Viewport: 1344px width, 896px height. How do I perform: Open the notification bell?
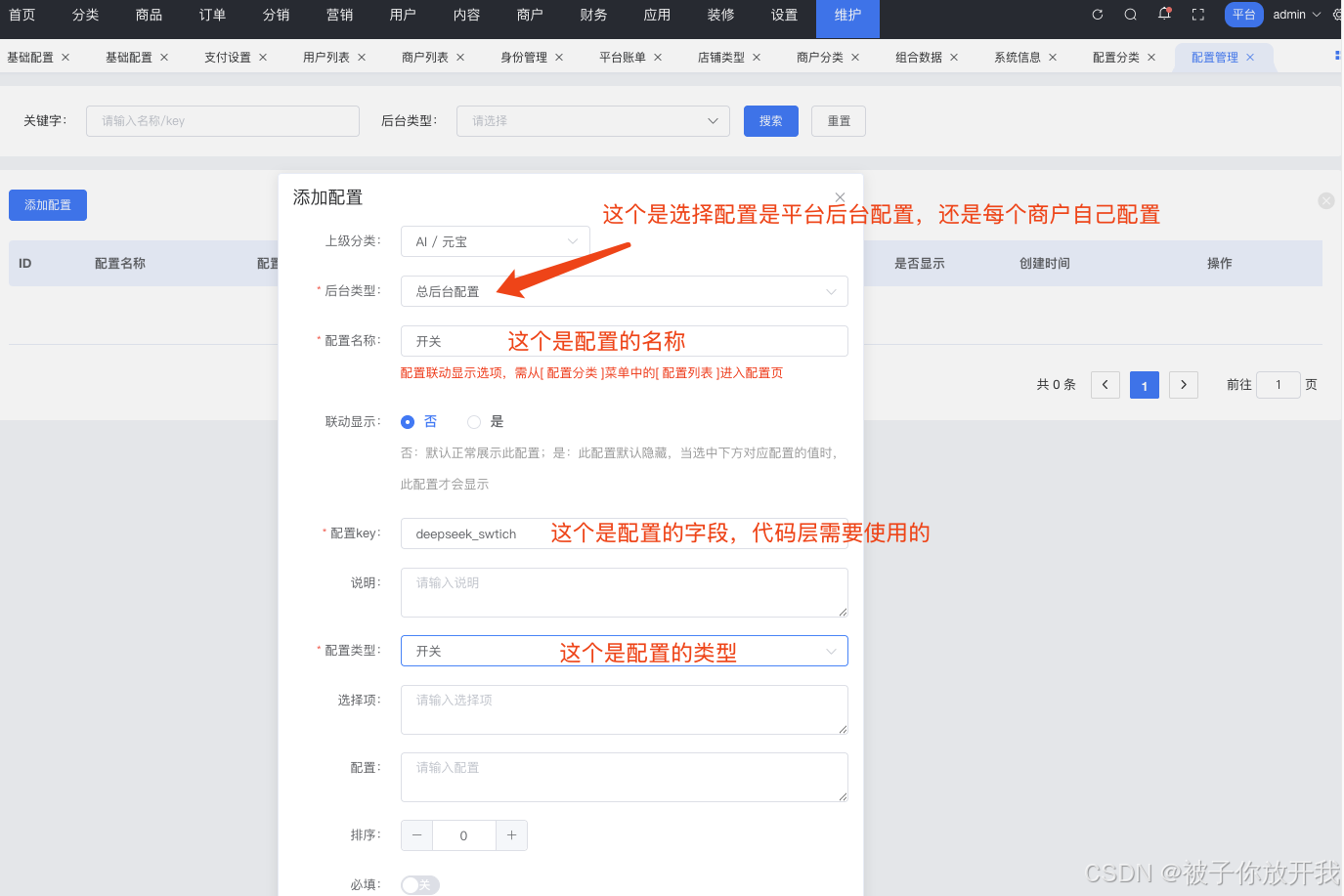(1164, 14)
